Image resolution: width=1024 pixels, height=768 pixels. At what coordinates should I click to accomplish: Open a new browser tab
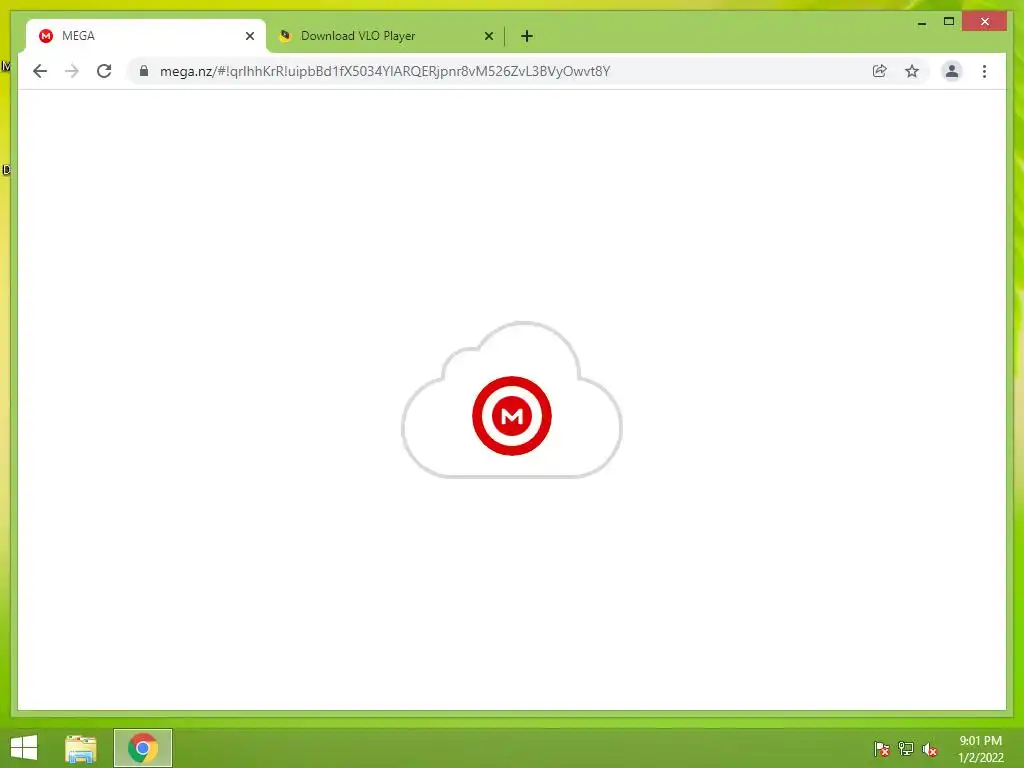[527, 36]
